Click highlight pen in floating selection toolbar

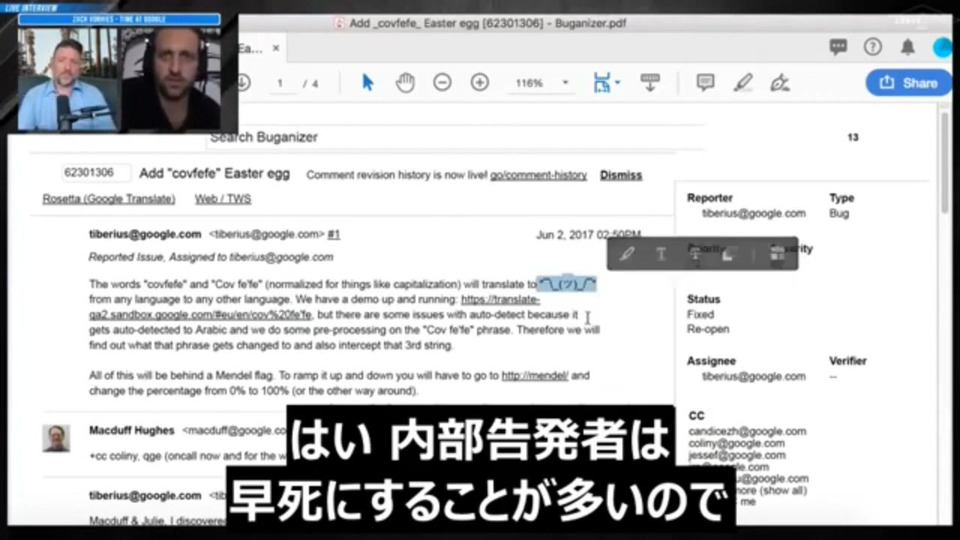click(626, 253)
